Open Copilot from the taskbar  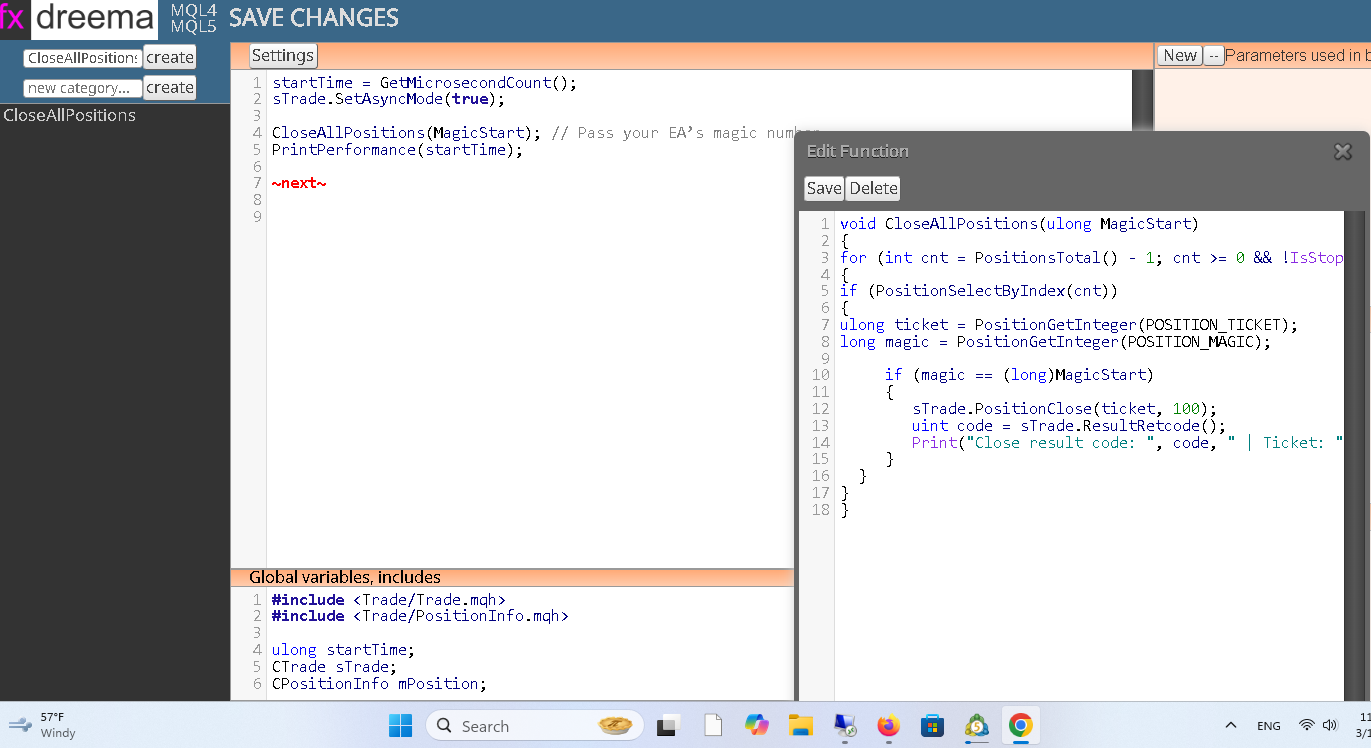point(757,725)
